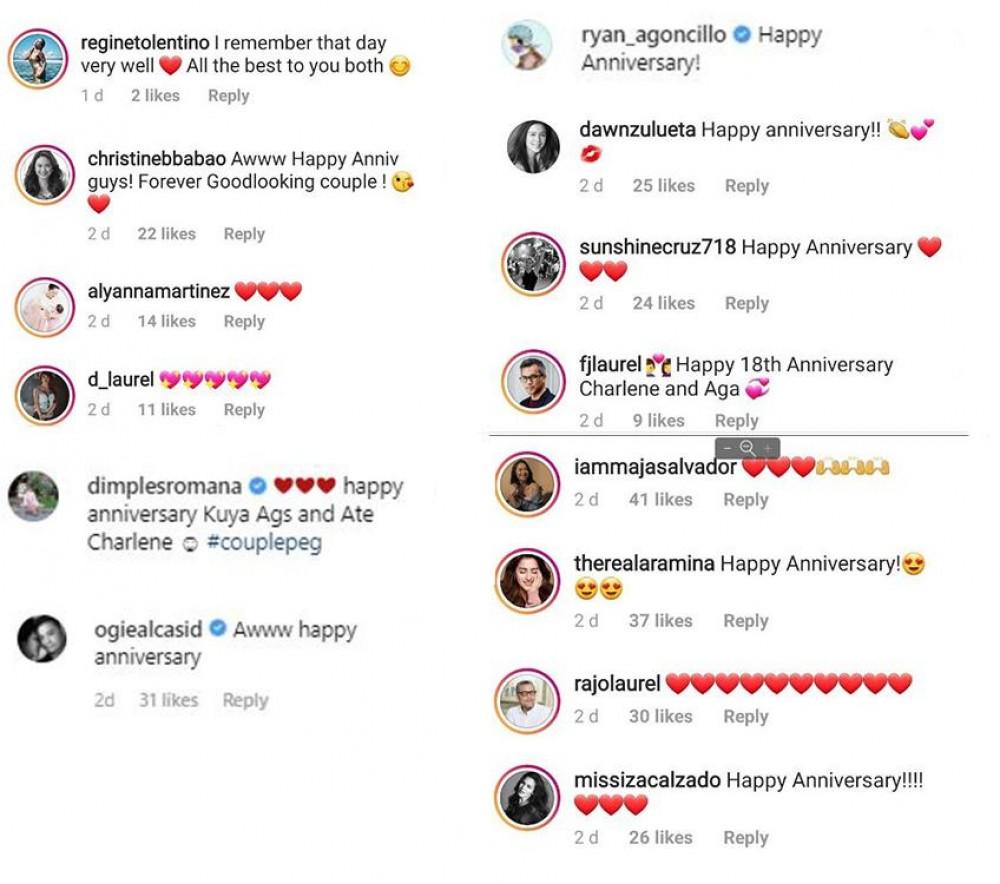Open fjlaurel's profile picture
This screenshot has width=1000, height=884.
(530, 381)
